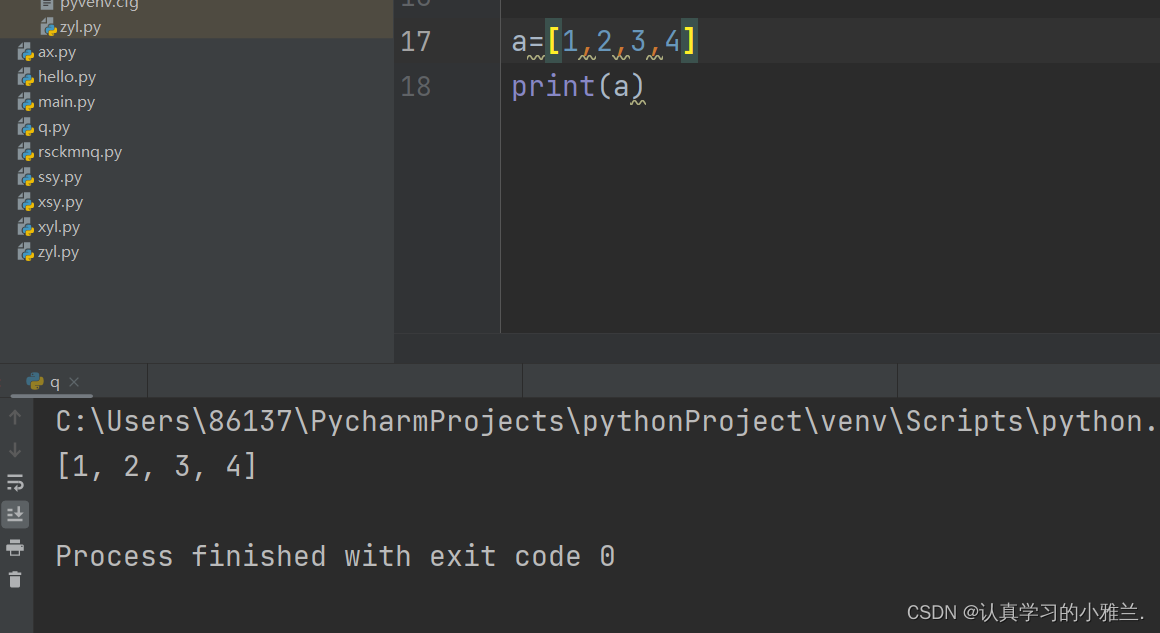Select nested zyl.py under venv folder
Viewport: 1160px width, 633px height.
[x=80, y=27]
